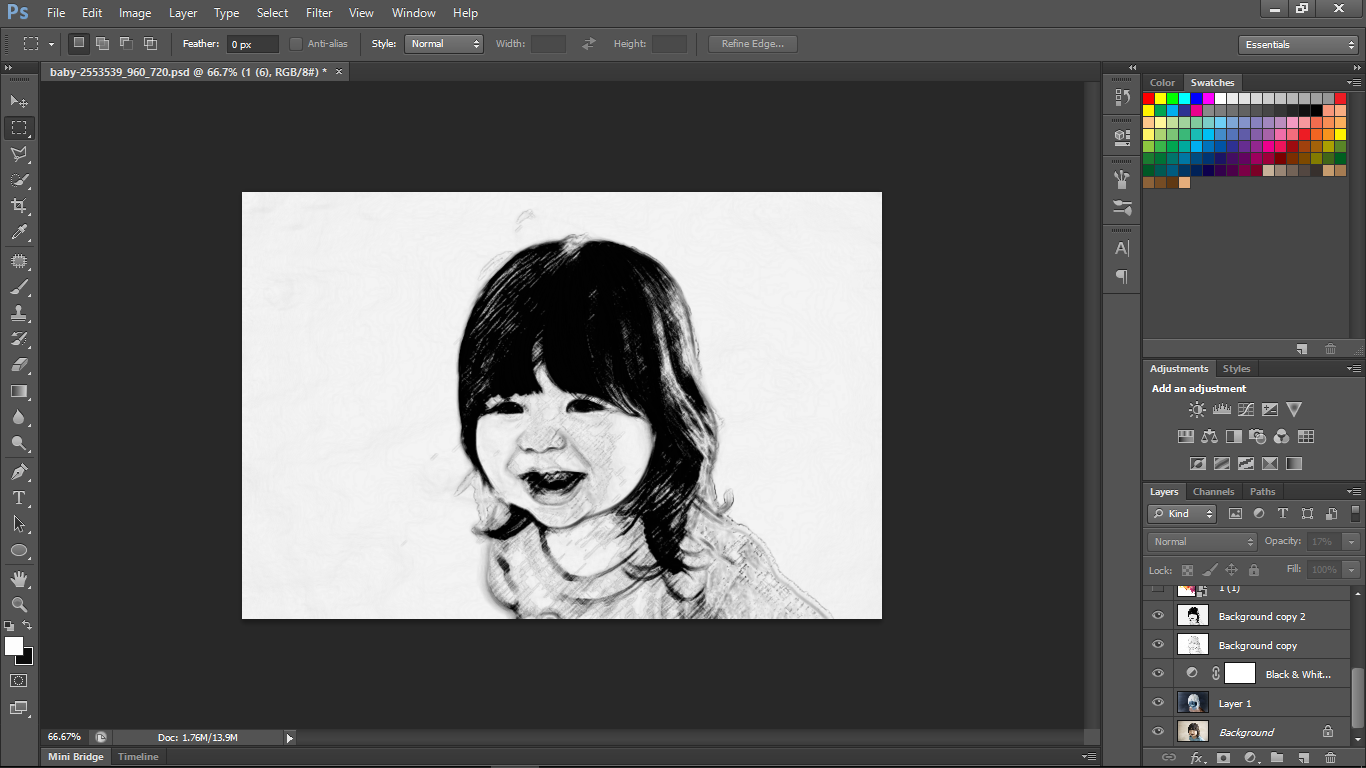This screenshot has height=768, width=1366.
Task: Select the Horizontal Type tool
Action: point(19,498)
